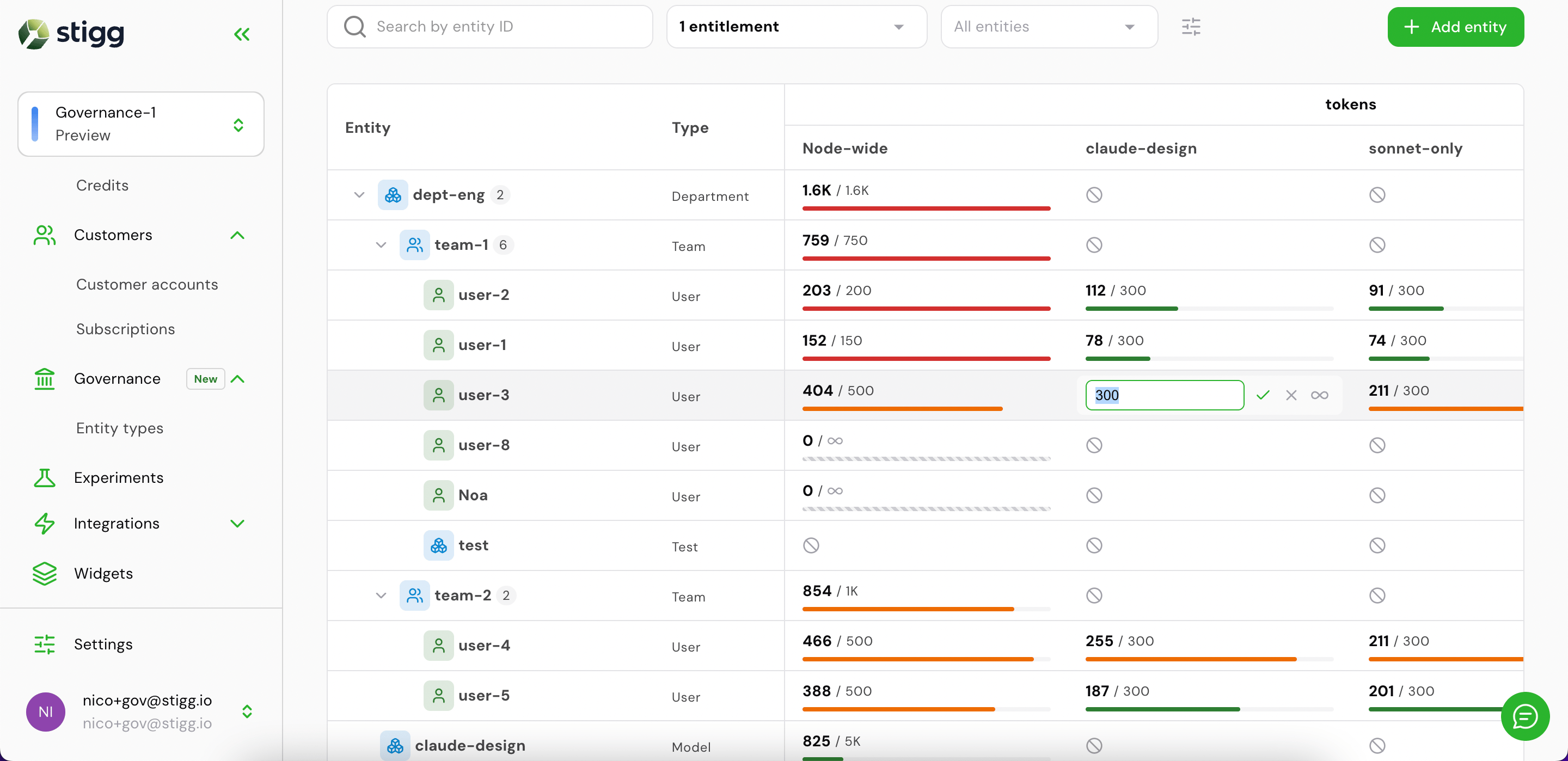This screenshot has width=1568, height=761.
Task: Open the claude-design entity row
Action: click(x=470, y=745)
